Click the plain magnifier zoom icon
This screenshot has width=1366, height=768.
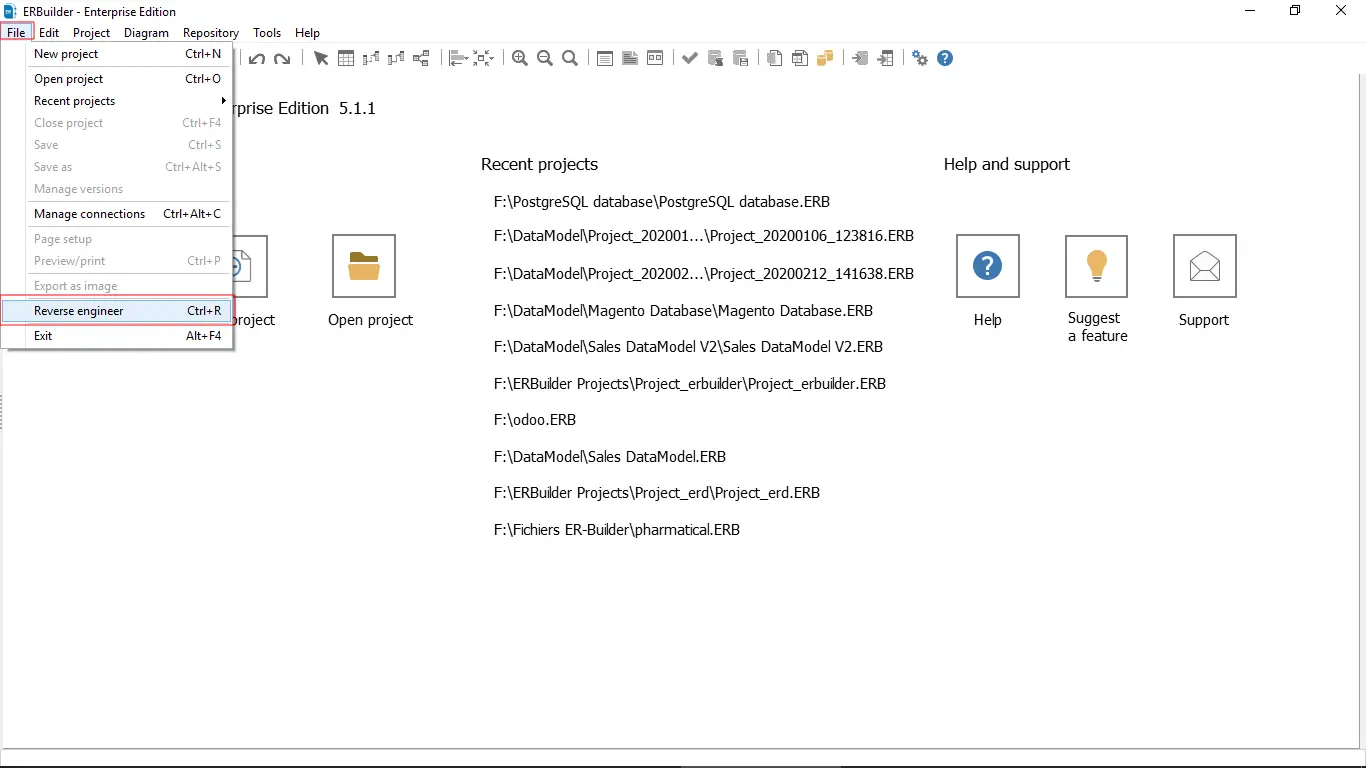[x=570, y=58]
